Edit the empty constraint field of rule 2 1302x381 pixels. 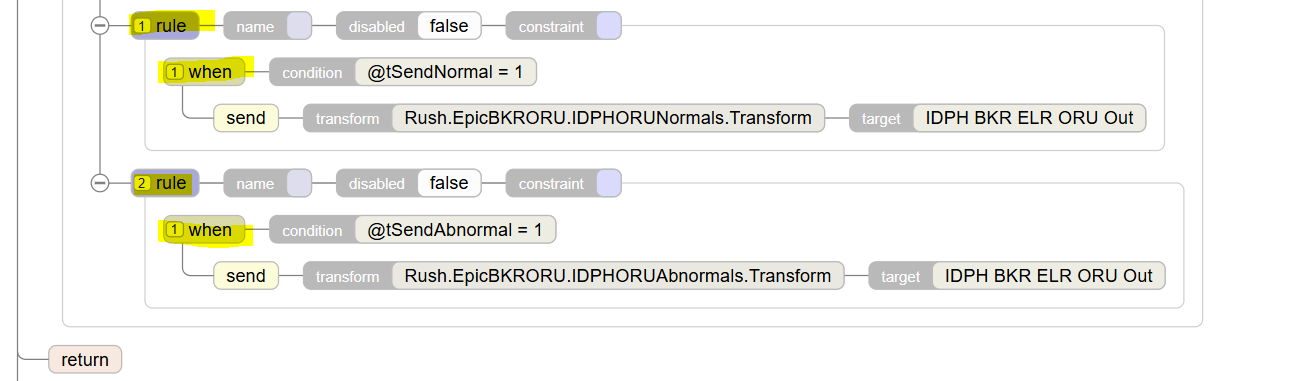pyautogui.click(x=609, y=183)
